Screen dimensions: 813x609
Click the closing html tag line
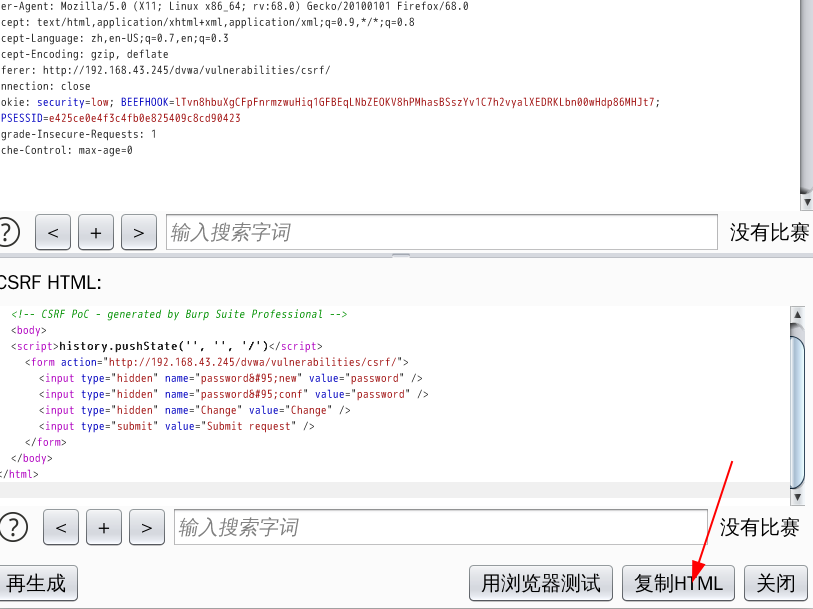pyautogui.click(x=19, y=474)
